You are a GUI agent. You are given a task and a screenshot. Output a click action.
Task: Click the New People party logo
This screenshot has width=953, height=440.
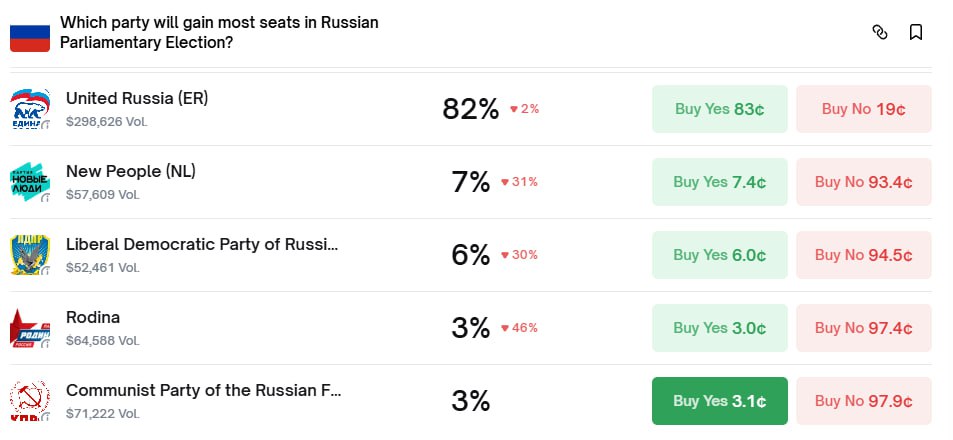[30, 182]
